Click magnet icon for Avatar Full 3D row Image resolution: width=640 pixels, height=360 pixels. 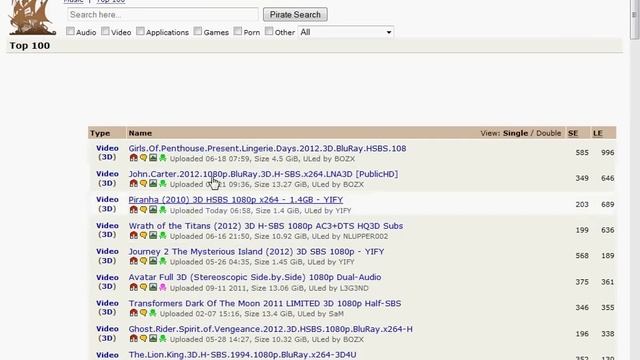click(133, 287)
